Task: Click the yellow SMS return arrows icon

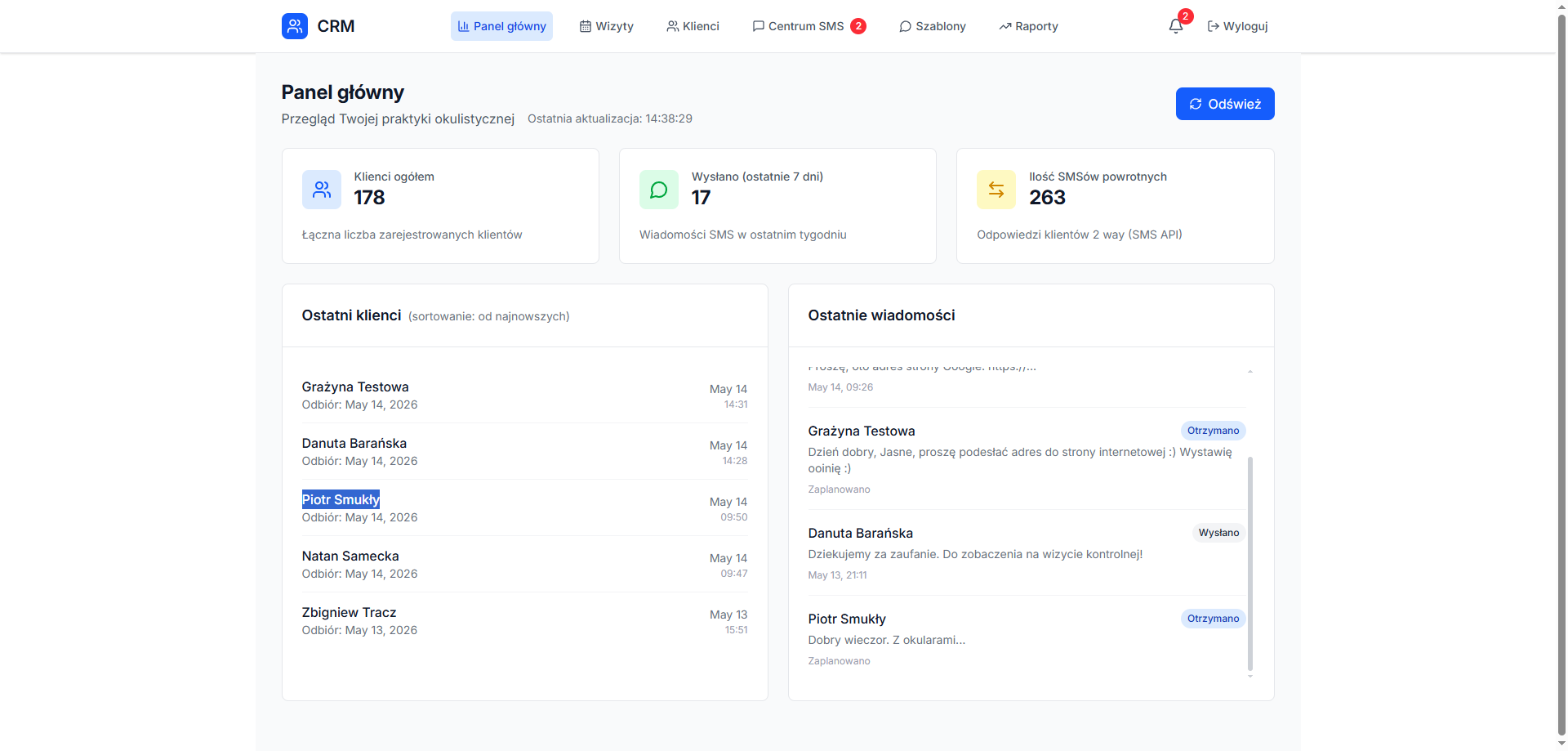Action: [x=996, y=190]
